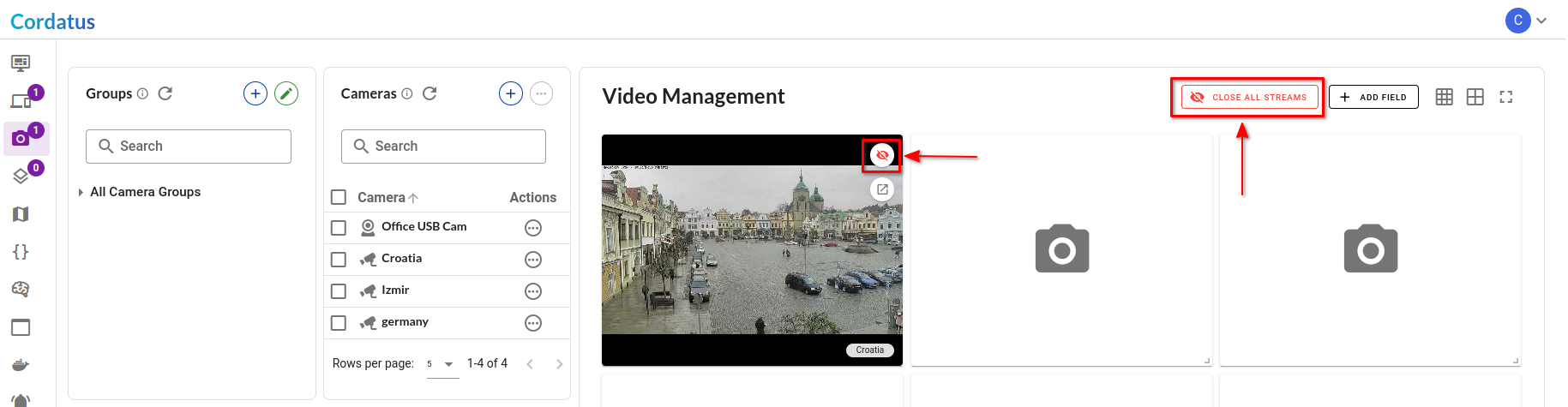Open the user account dropdown menu

point(1527,21)
